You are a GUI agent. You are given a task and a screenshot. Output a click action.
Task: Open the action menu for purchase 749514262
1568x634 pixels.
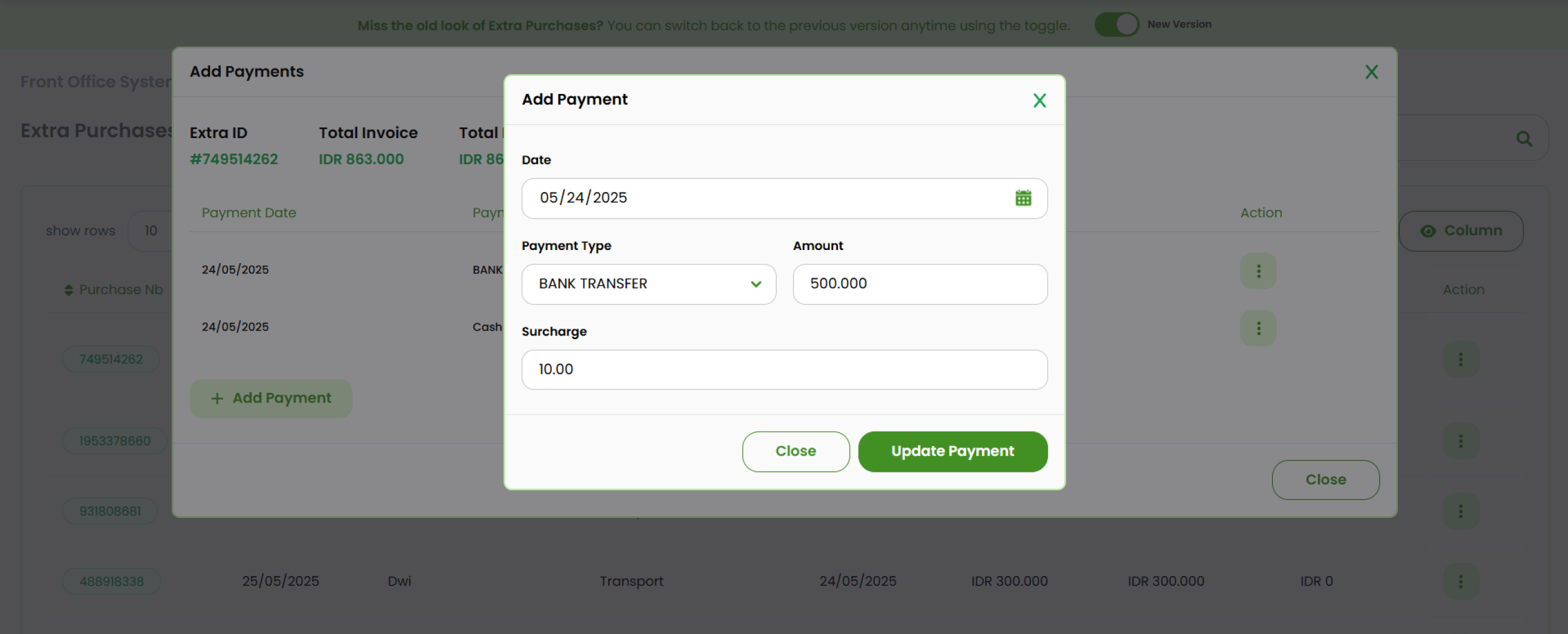(x=1461, y=359)
